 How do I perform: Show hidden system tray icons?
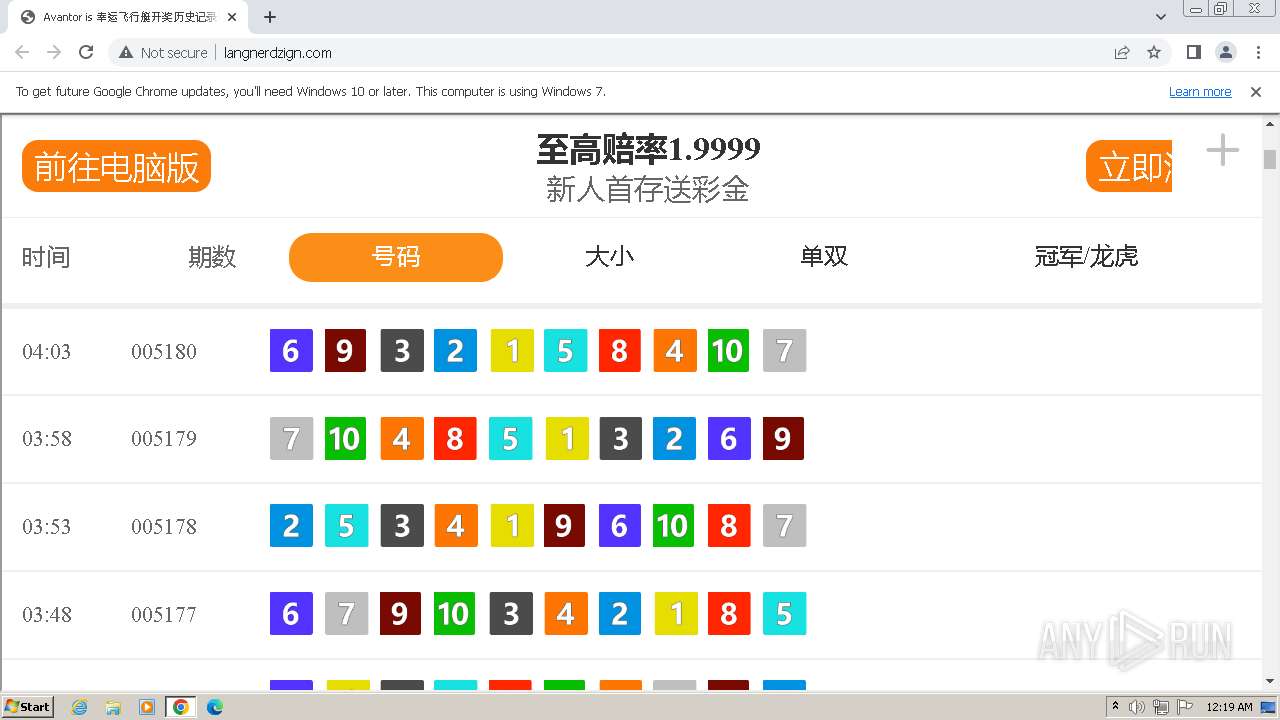(x=1115, y=707)
